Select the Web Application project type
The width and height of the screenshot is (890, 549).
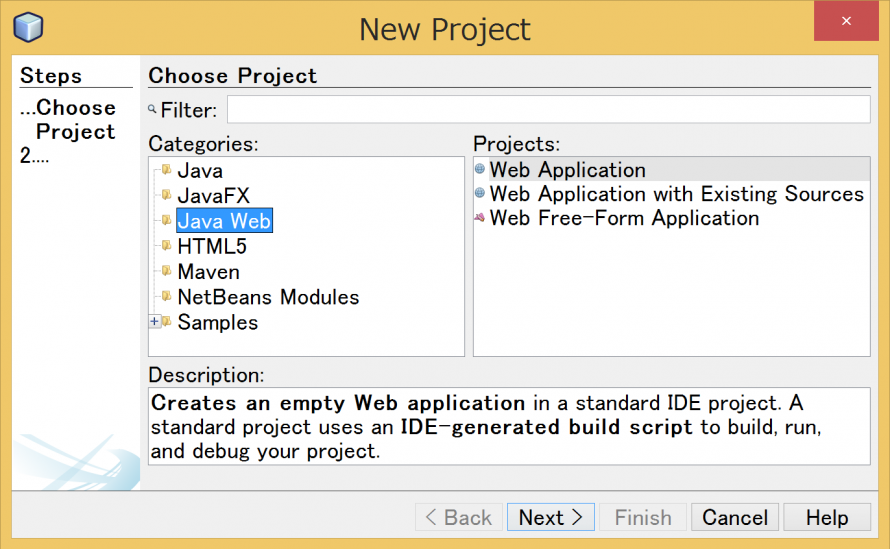(567, 170)
